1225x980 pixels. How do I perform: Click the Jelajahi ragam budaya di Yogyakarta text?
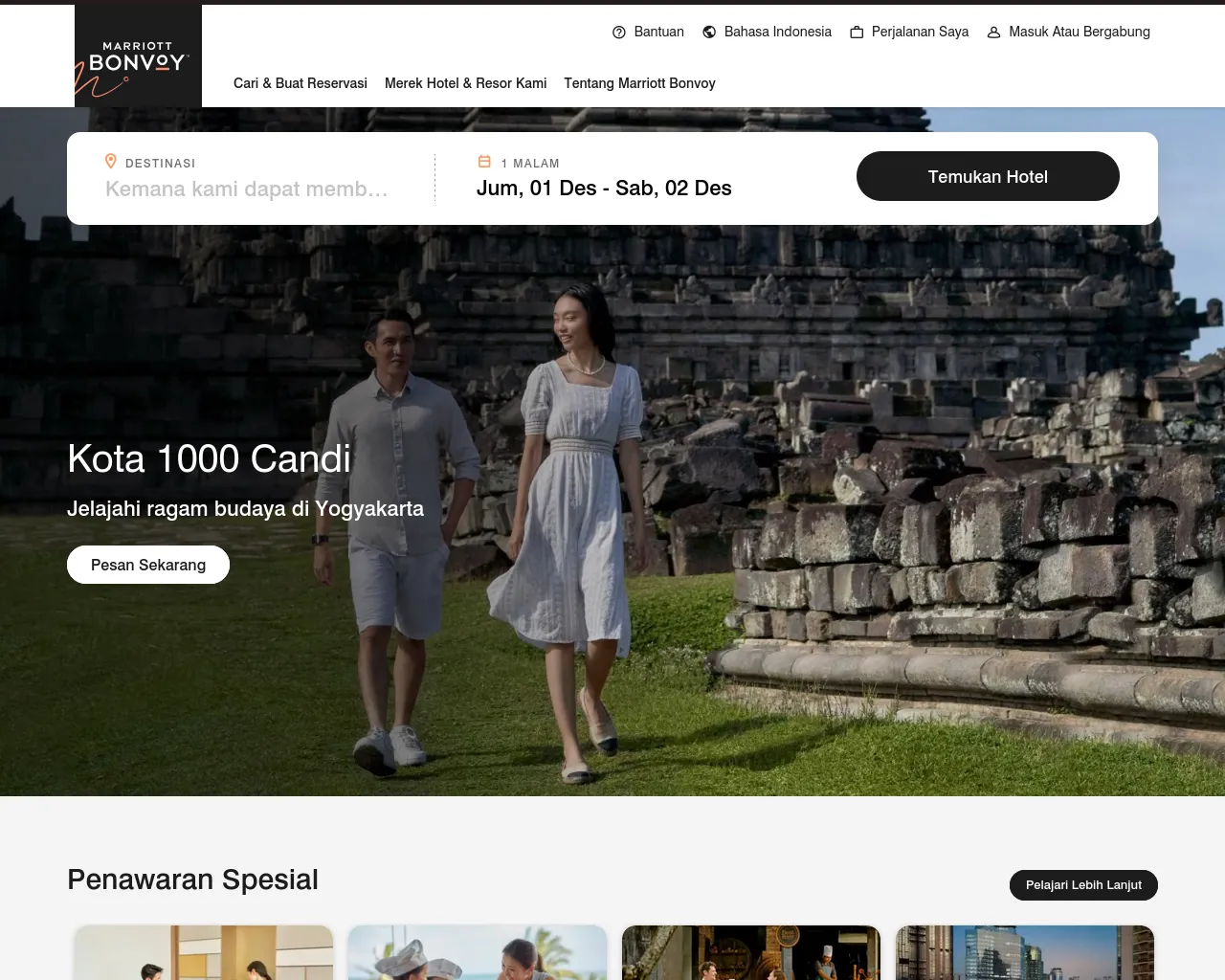tap(245, 509)
